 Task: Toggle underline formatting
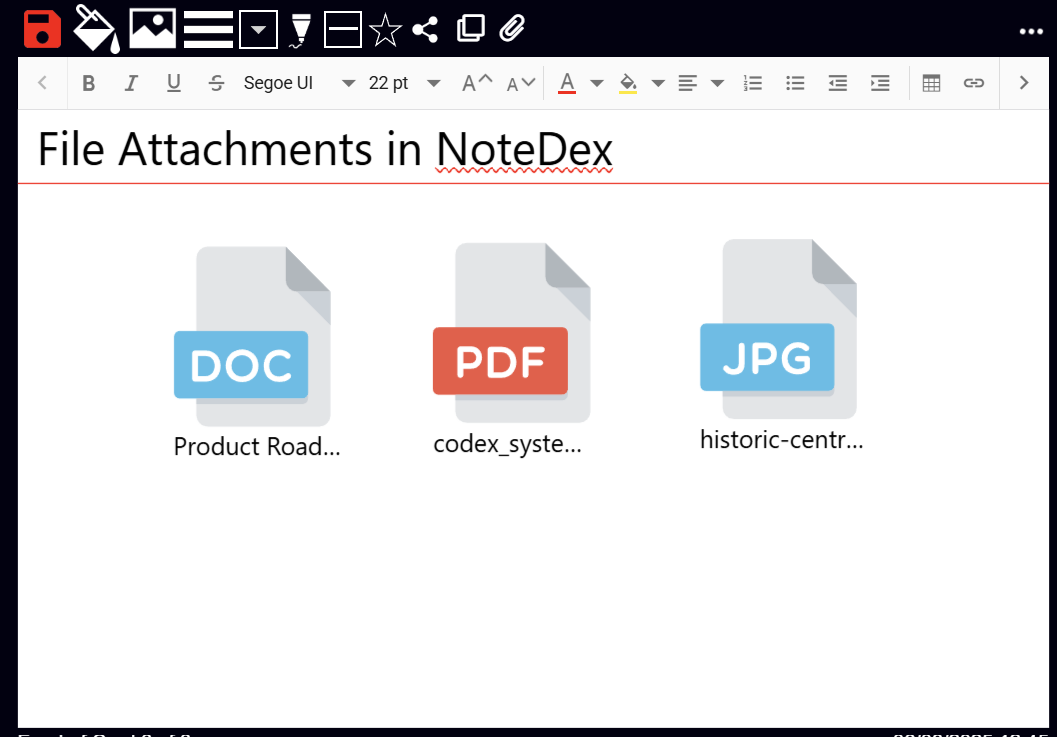[173, 83]
